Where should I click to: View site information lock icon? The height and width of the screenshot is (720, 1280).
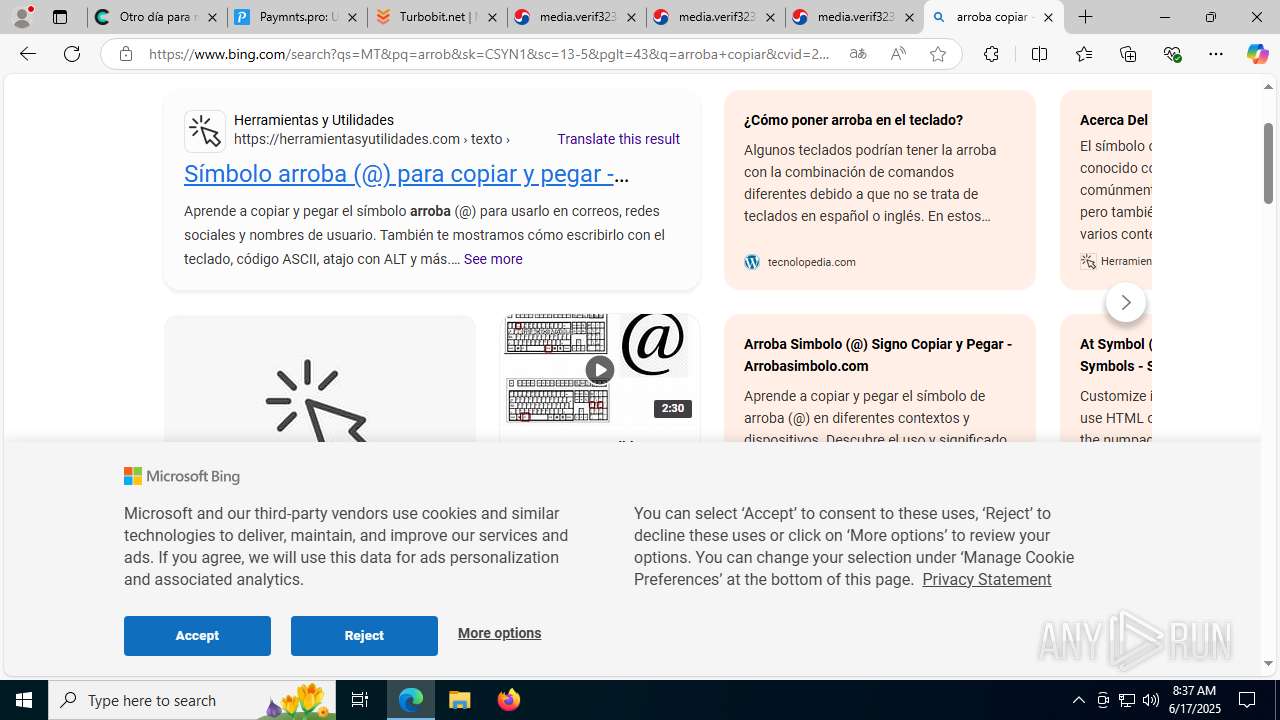[x=125, y=54]
